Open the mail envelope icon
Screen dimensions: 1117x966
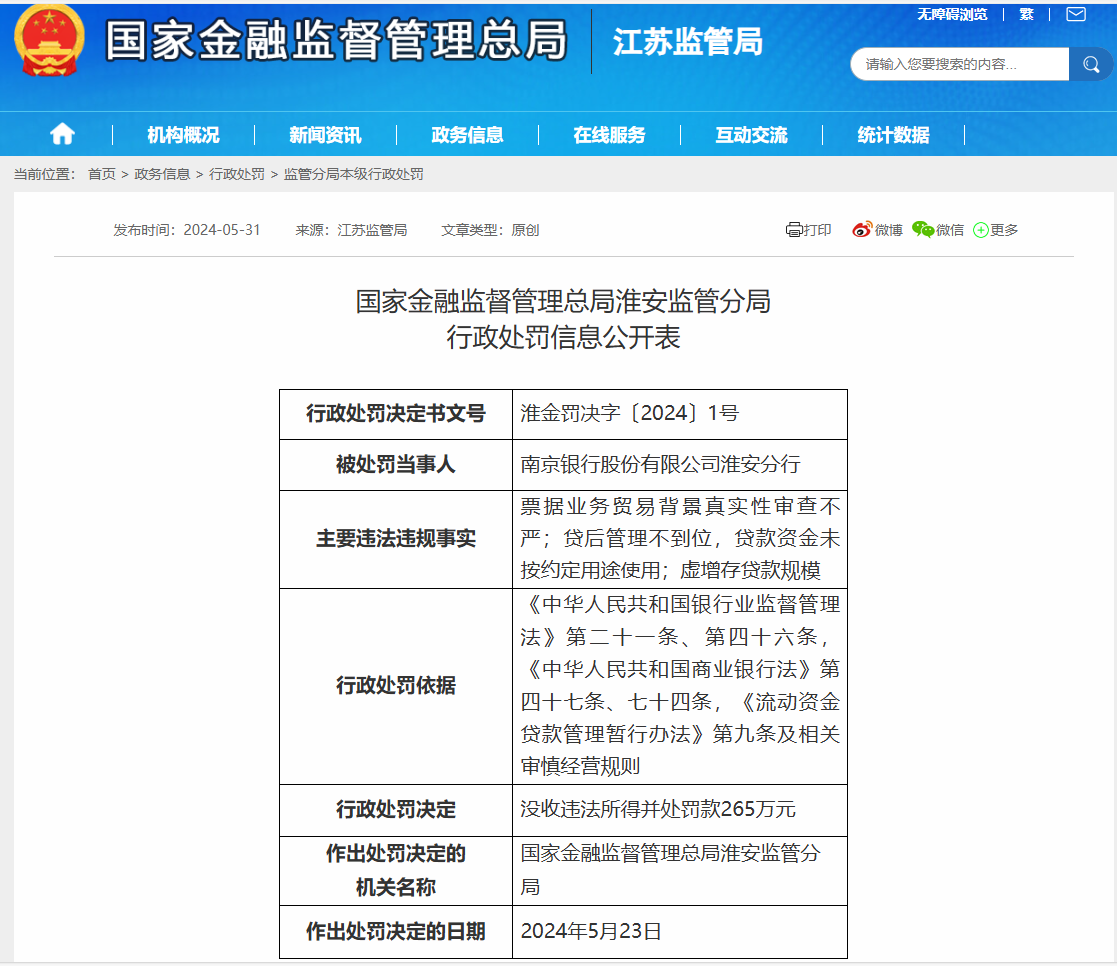click(x=1076, y=14)
